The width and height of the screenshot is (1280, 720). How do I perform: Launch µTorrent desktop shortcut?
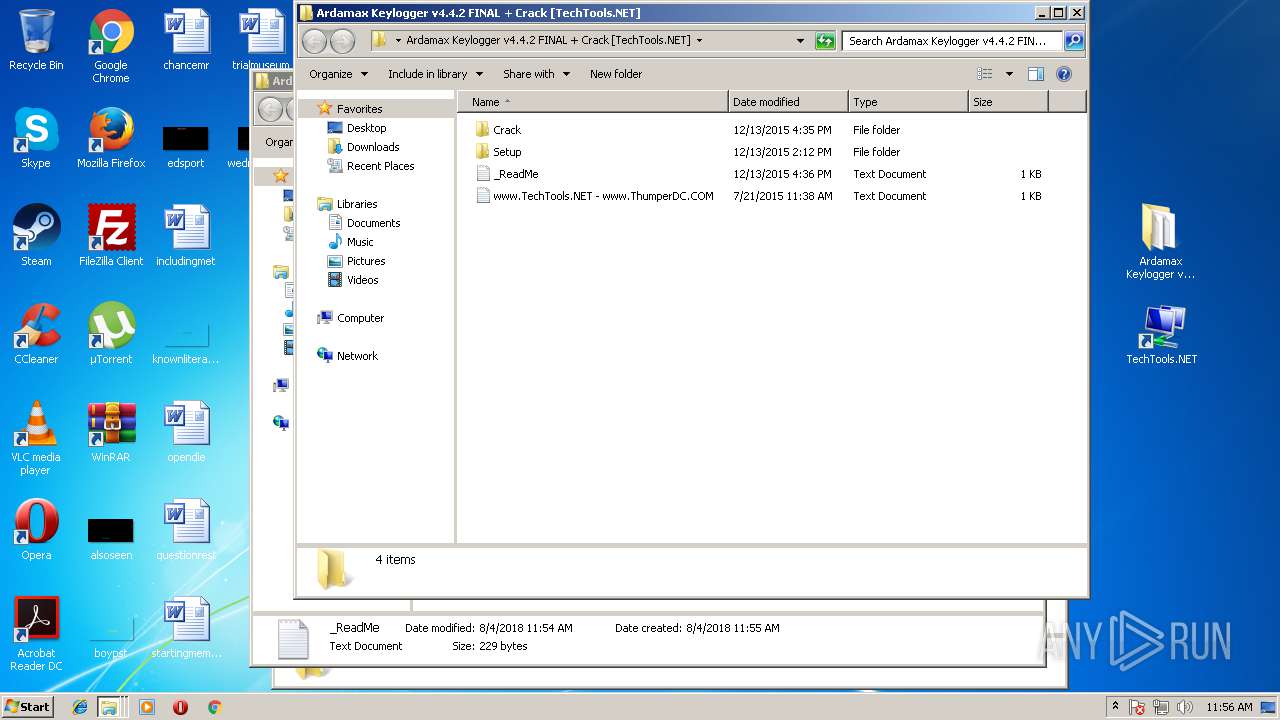click(111, 334)
